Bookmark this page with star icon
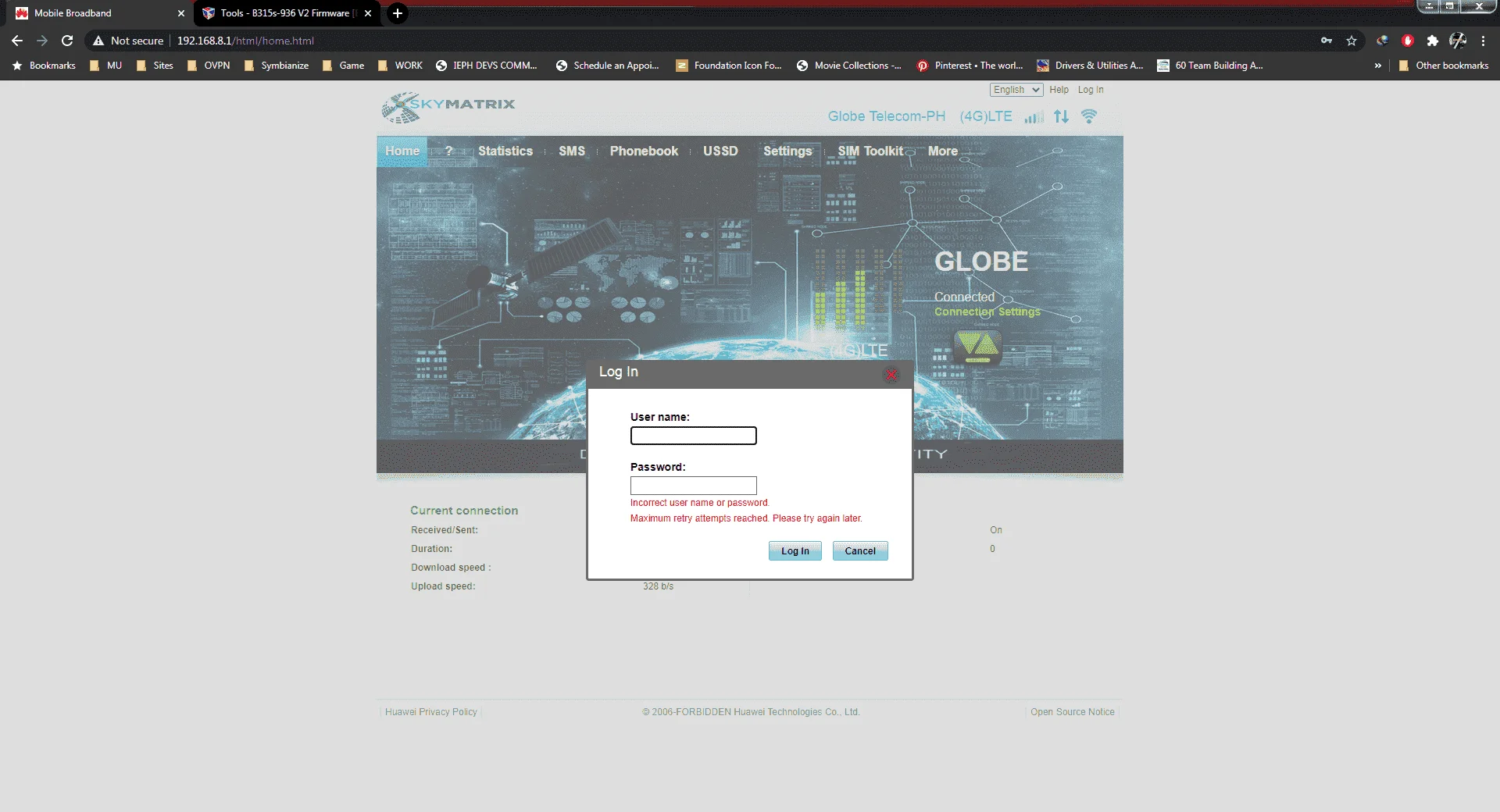Viewport: 1500px width, 812px height. (1352, 41)
